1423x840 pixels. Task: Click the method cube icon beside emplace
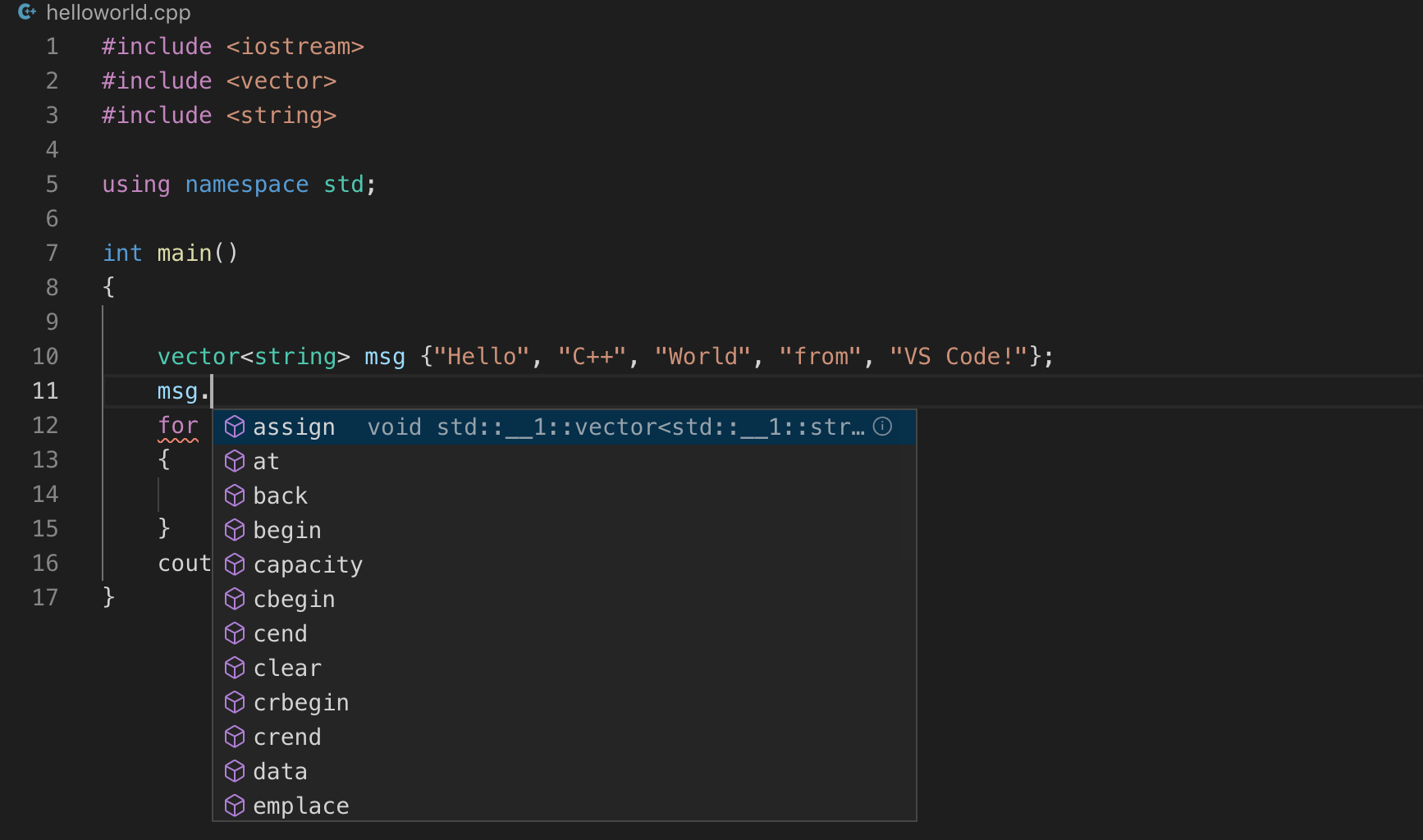tap(235, 806)
